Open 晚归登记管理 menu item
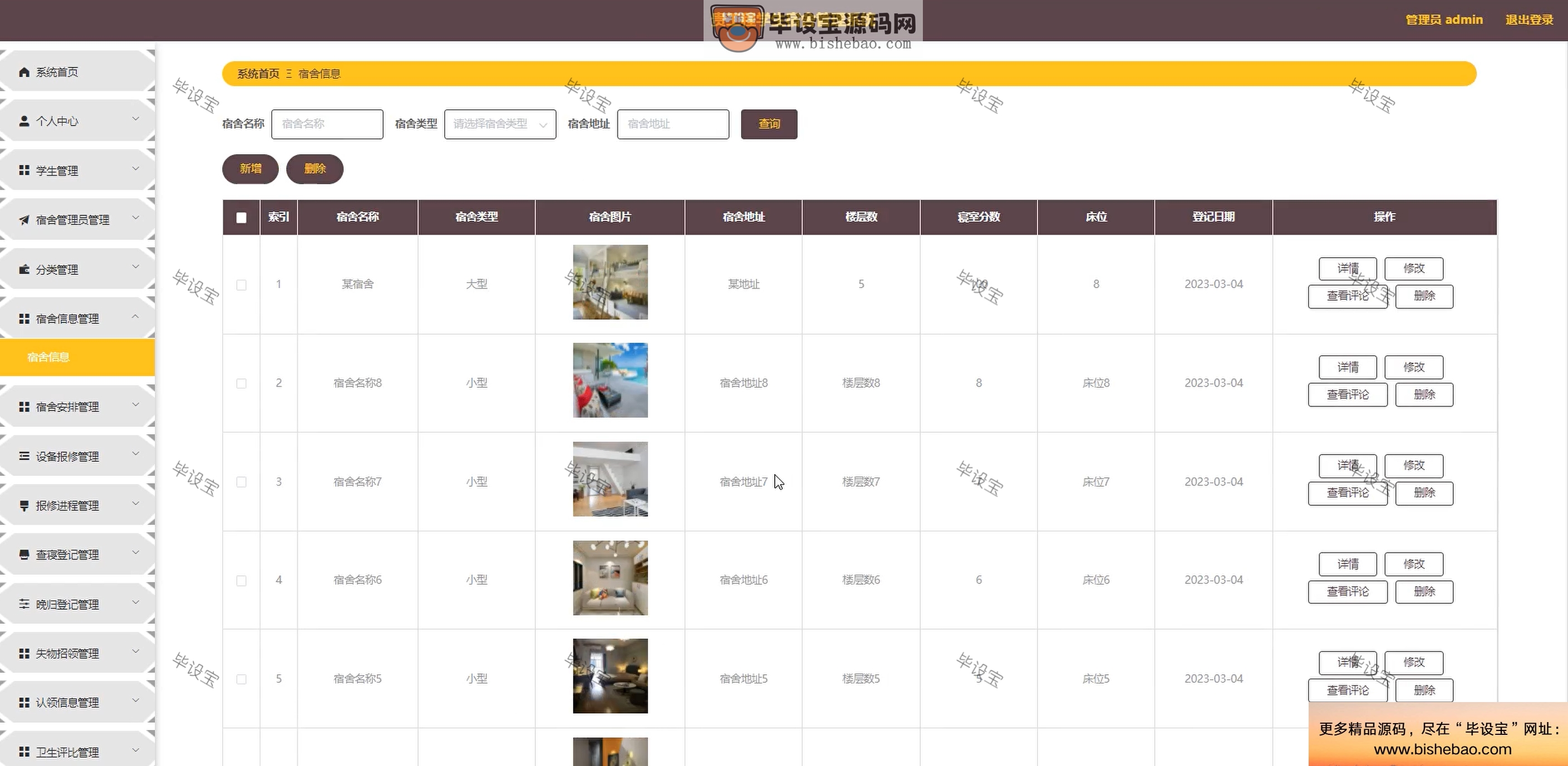Screen dimensions: 1568x766 tap(77, 604)
